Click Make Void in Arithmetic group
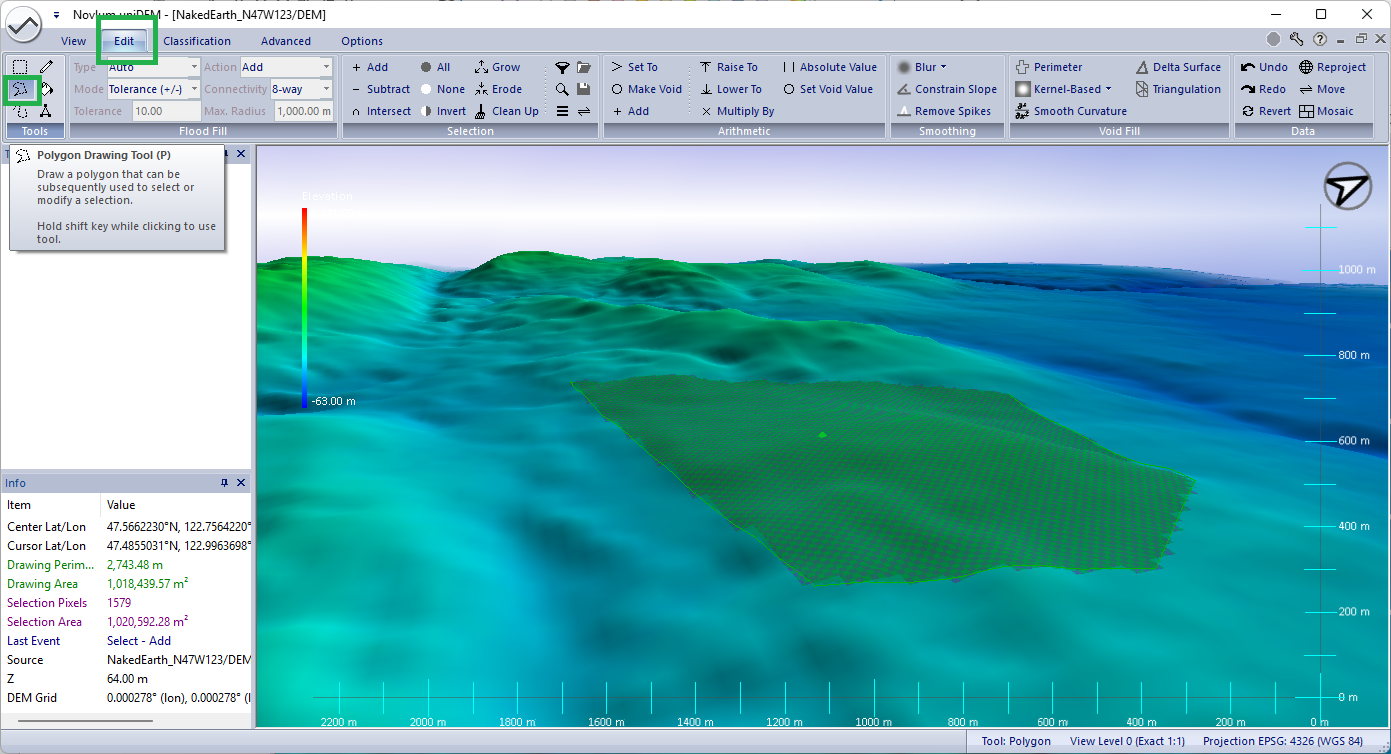 646,89
